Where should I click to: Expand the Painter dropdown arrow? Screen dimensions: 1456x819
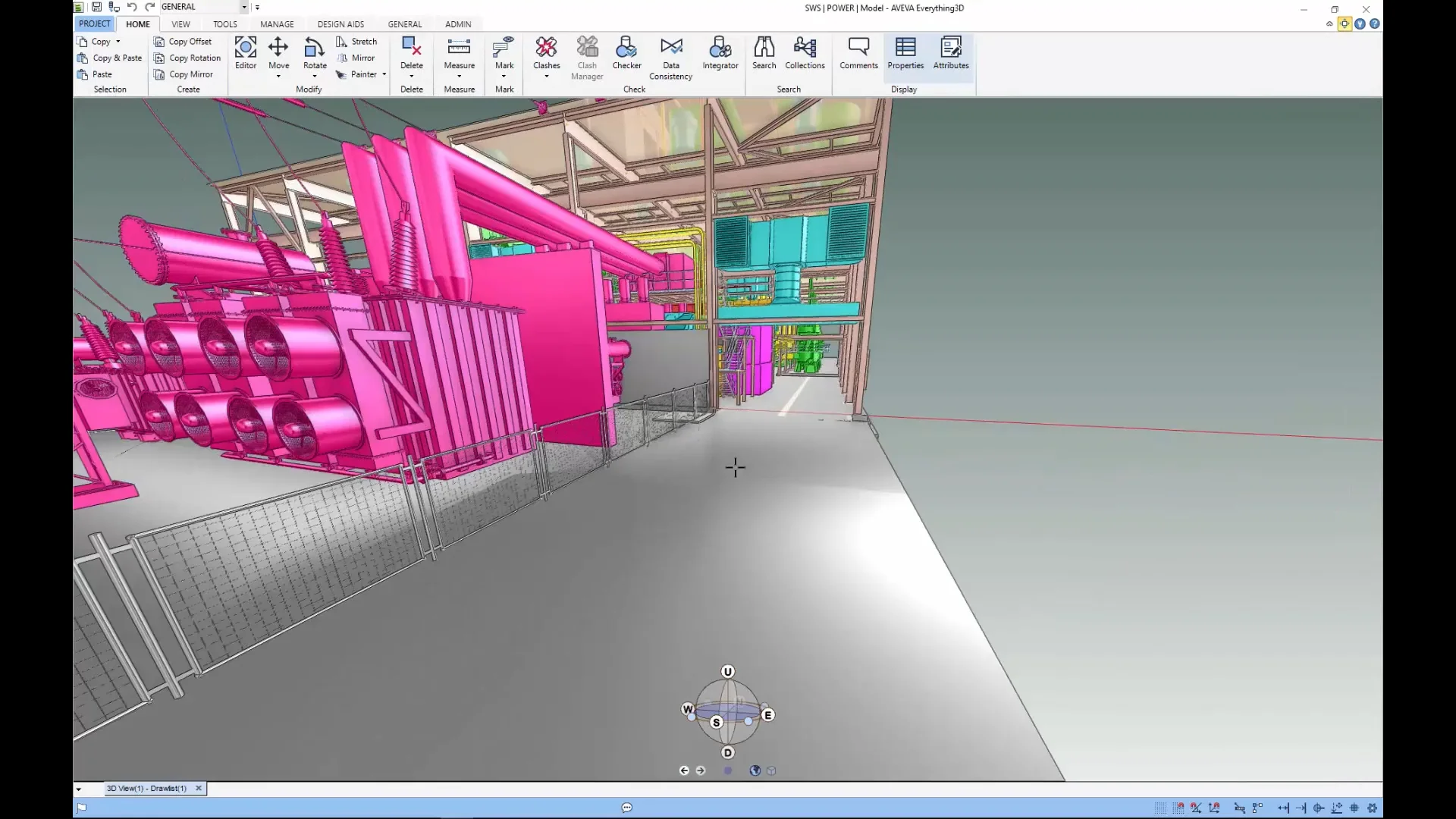pos(384,74)
